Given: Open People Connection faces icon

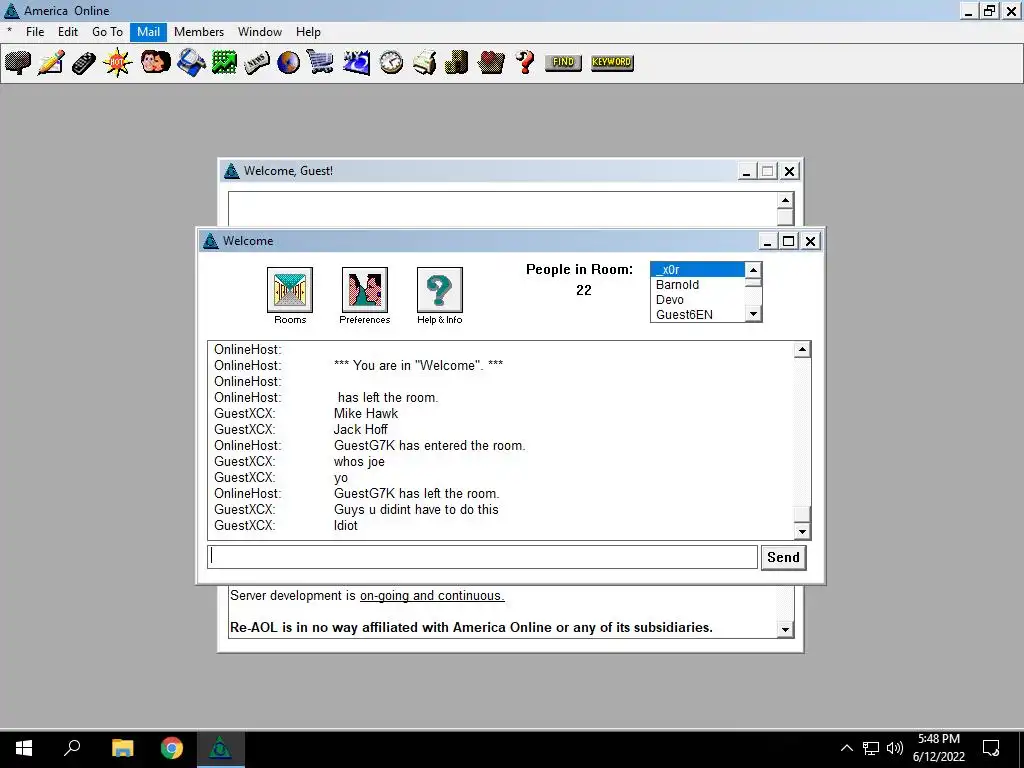Looking at the screenshot, I should coord(155,63).
